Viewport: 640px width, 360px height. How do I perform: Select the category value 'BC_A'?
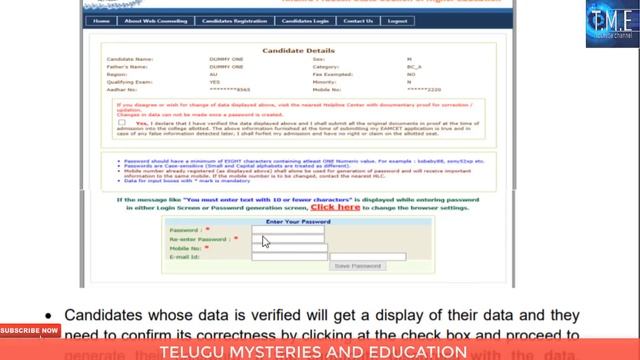point(414,67)
